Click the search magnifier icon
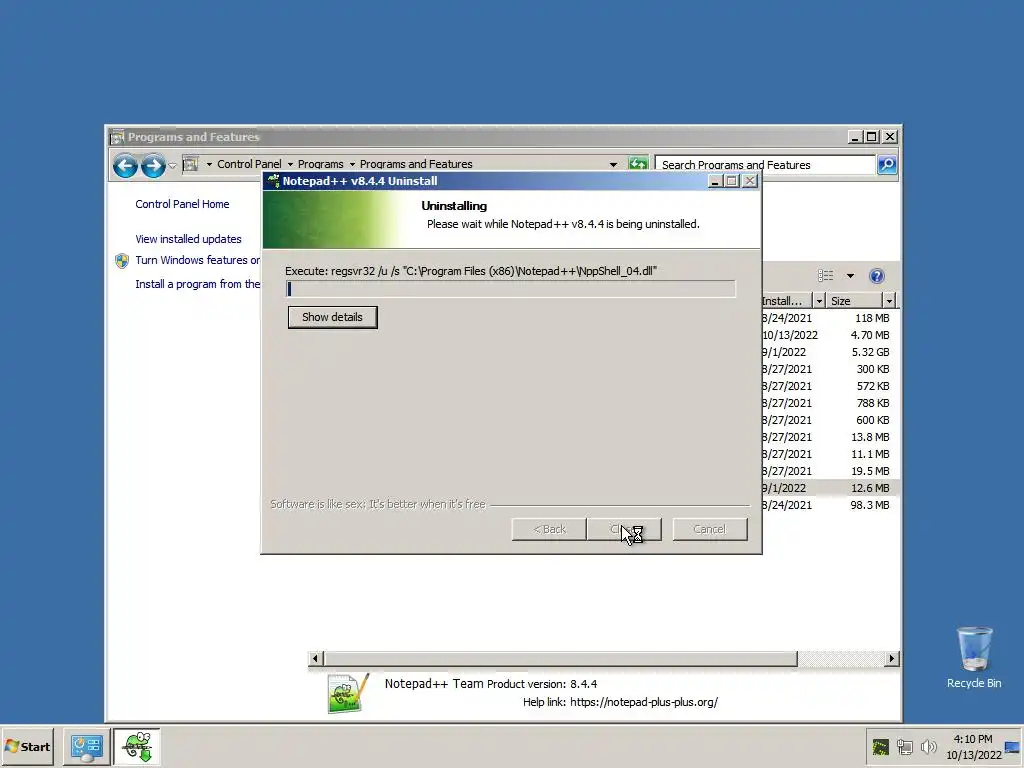Viewport: 1024px width, 768px height. point(887,165)
